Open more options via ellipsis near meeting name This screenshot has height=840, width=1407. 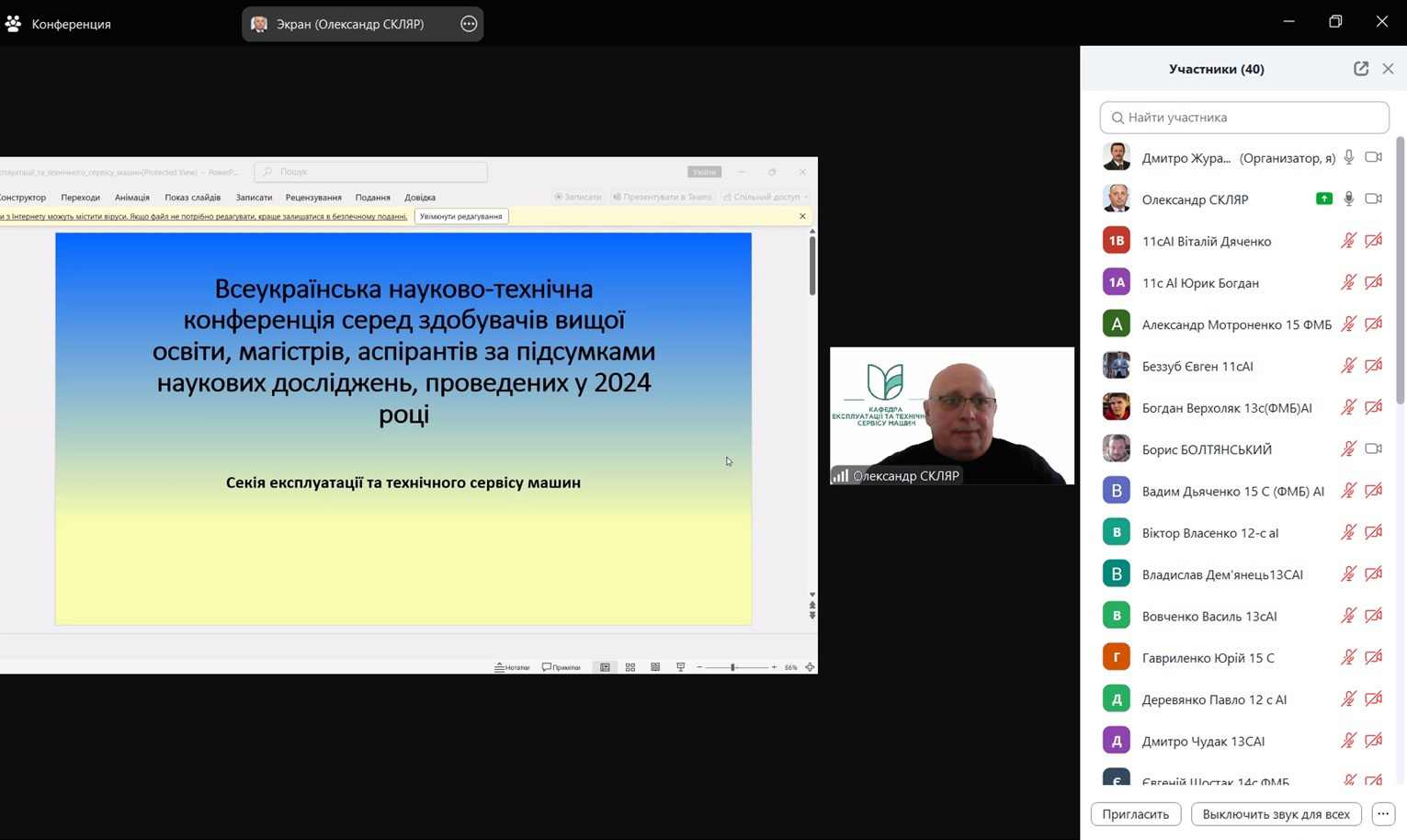469,24
